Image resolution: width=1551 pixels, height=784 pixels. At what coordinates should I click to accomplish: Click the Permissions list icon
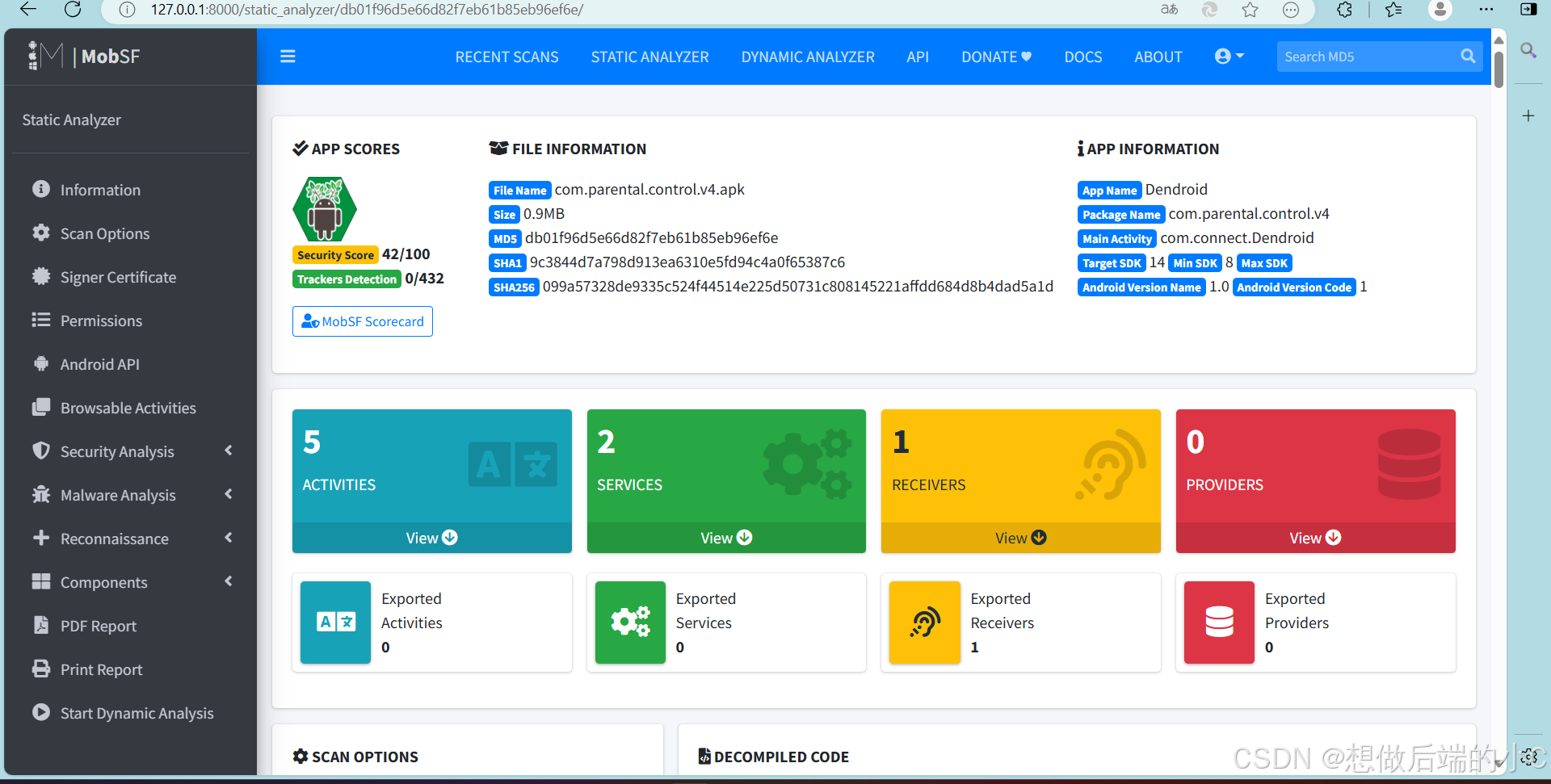[x=41, y=320]
